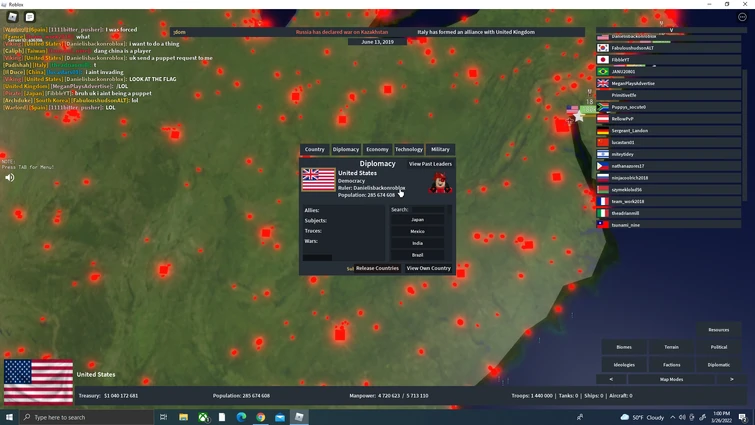Click China flag beside lucastars01
This screenshot has width=755, height=425.
click(x=603, y=142)
